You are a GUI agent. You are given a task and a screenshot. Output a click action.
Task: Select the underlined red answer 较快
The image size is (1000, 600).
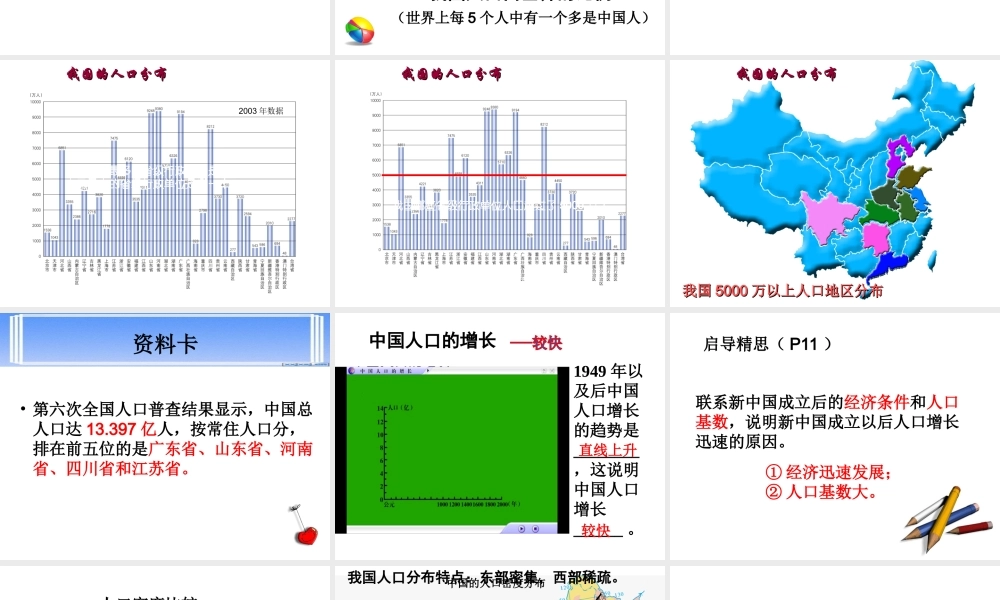coord(596,530)
